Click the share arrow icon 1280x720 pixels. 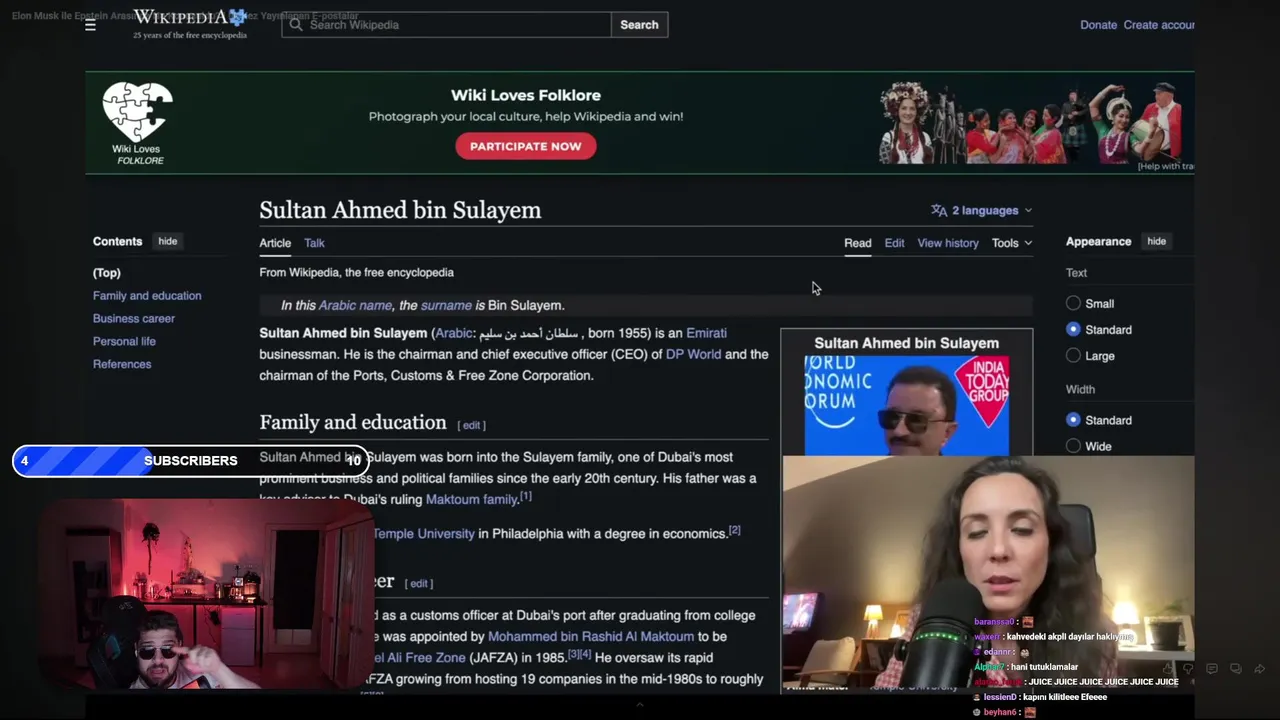(1260, 668)
